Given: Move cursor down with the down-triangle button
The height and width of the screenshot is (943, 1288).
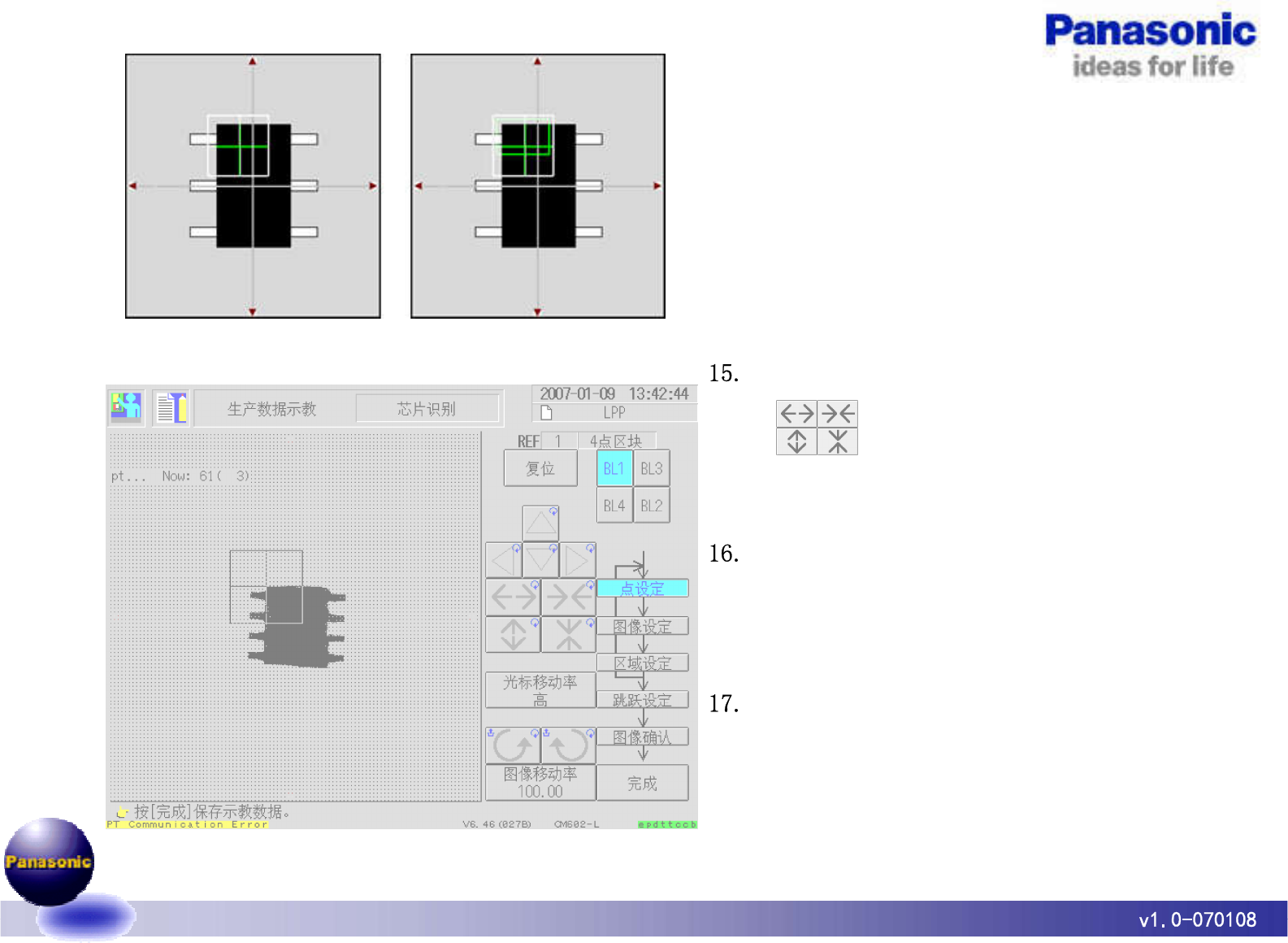Looking at the screenshot, I should [541, 560].
